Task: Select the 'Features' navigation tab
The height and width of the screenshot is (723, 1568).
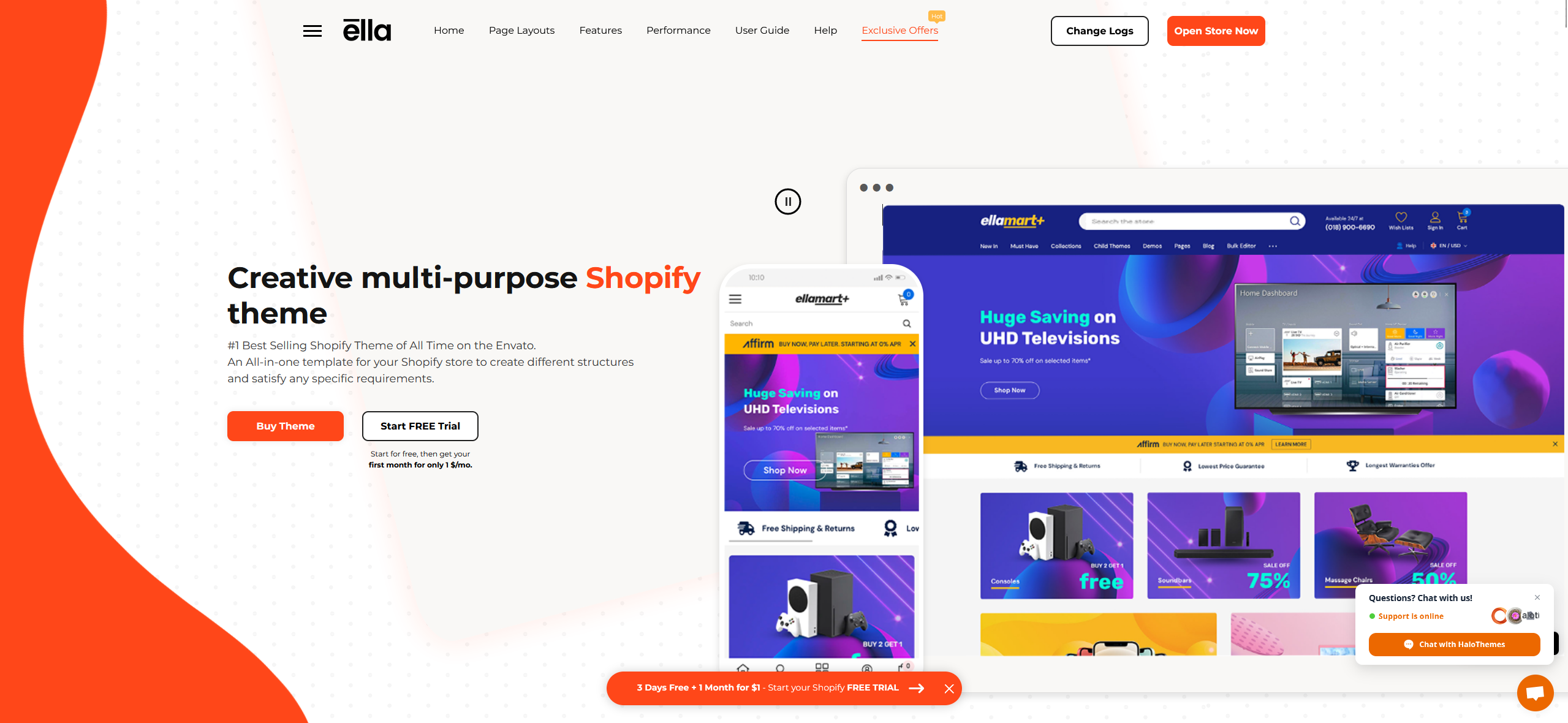Action: [600, 30]
